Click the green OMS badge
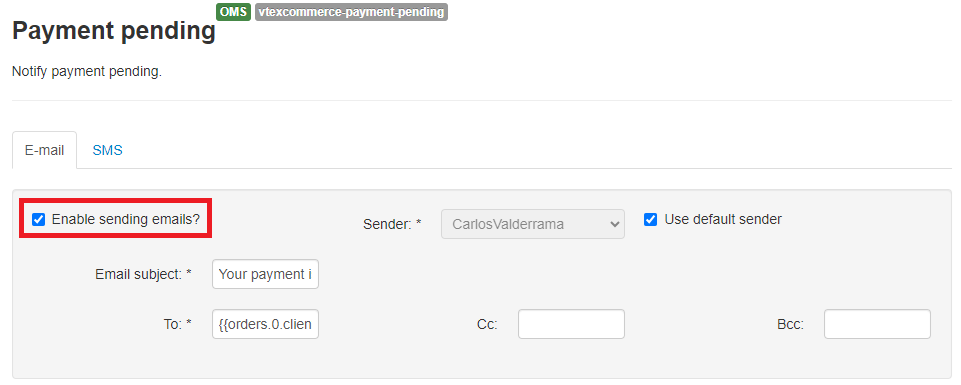 tap(234, 12)
